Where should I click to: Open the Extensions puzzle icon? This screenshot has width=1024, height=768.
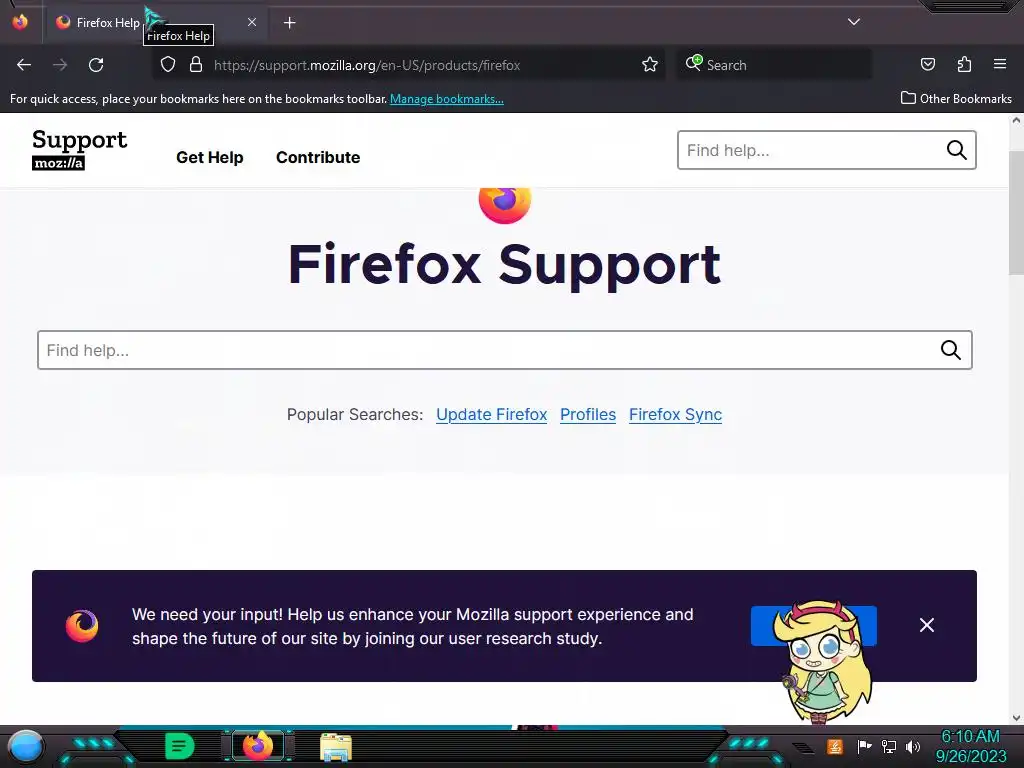pos(964,64)
